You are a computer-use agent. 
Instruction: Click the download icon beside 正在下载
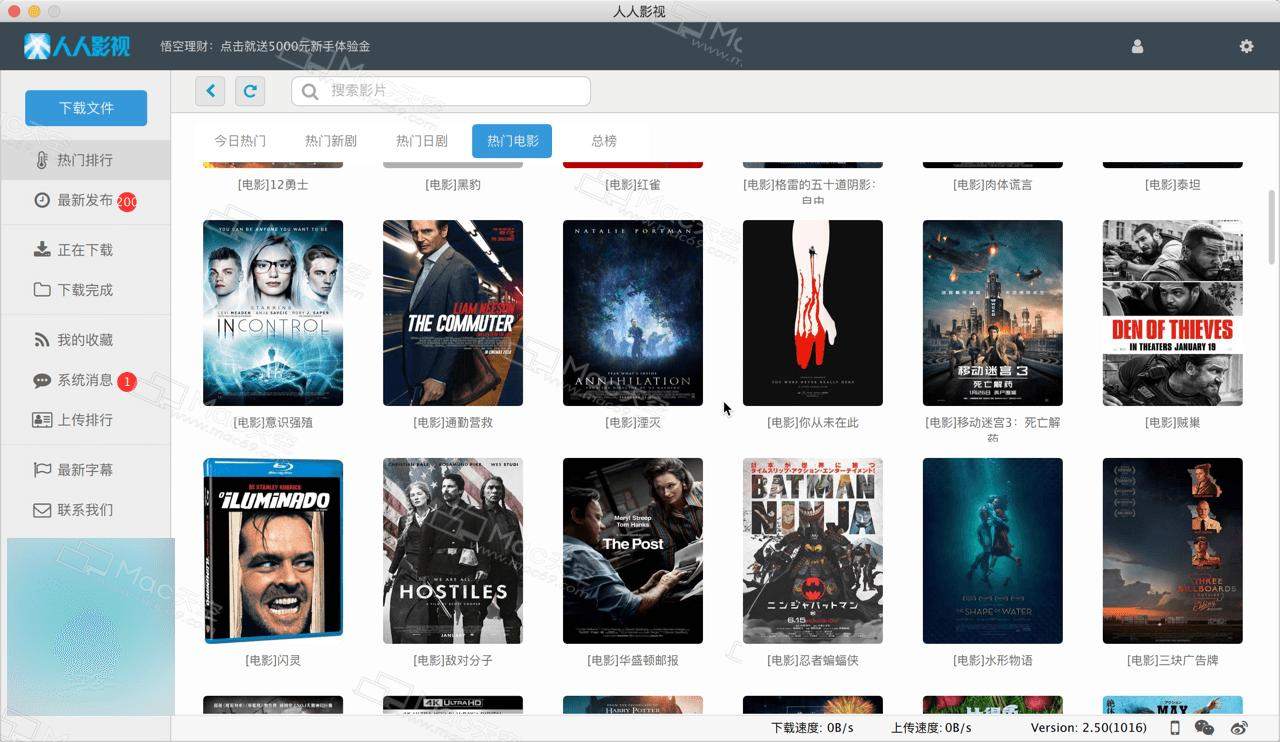coord(42,250)
